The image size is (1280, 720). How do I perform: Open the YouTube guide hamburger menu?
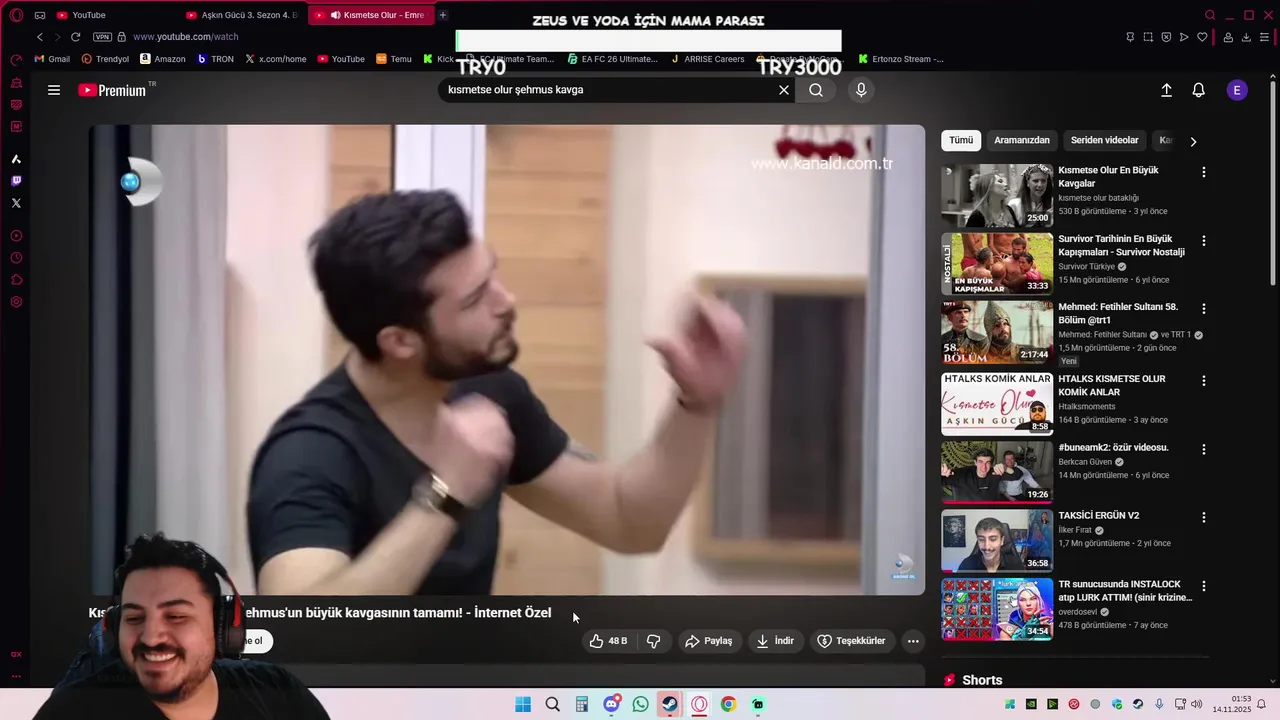pos(54,90)
